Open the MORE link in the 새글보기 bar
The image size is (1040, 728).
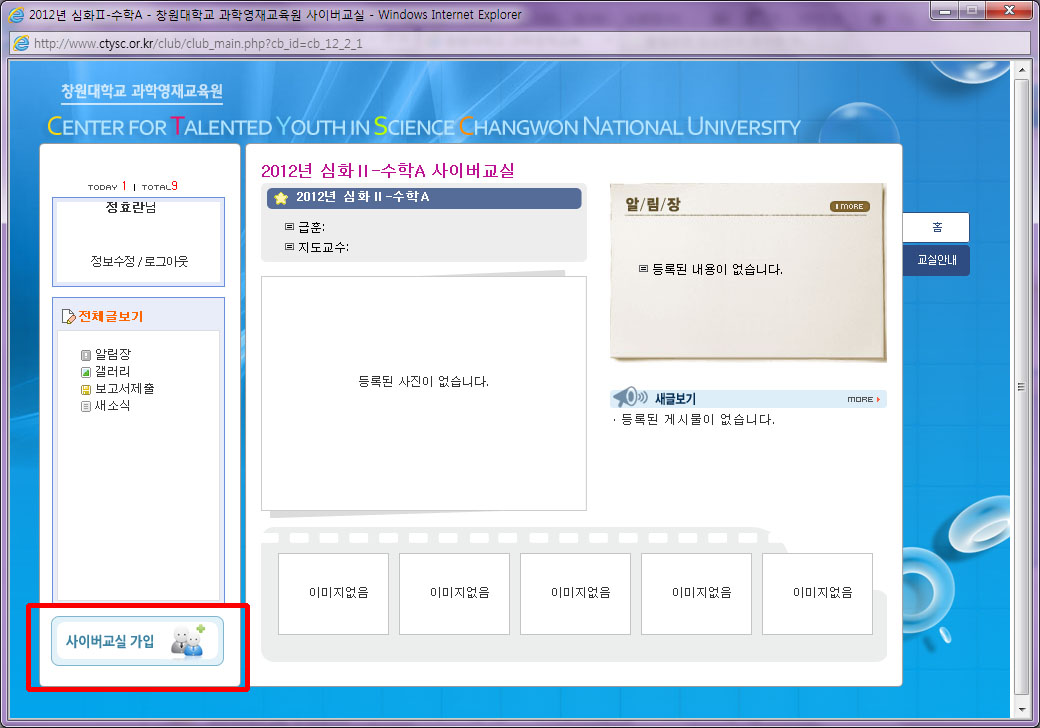(x=863, y=399)
